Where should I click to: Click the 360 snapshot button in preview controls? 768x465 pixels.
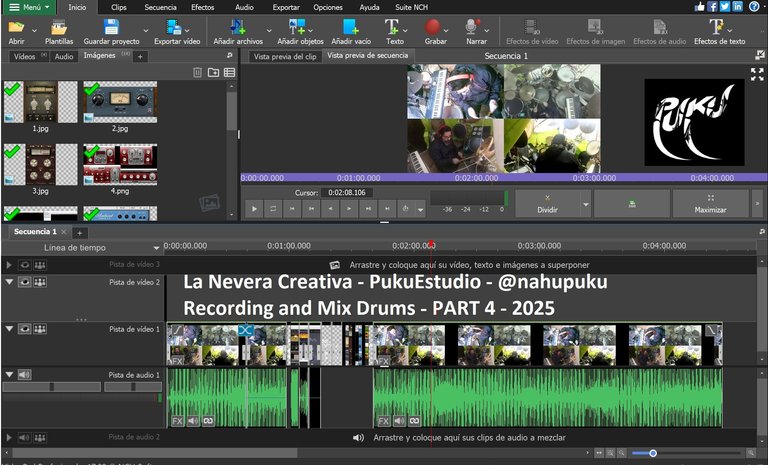tap(632, 204)
